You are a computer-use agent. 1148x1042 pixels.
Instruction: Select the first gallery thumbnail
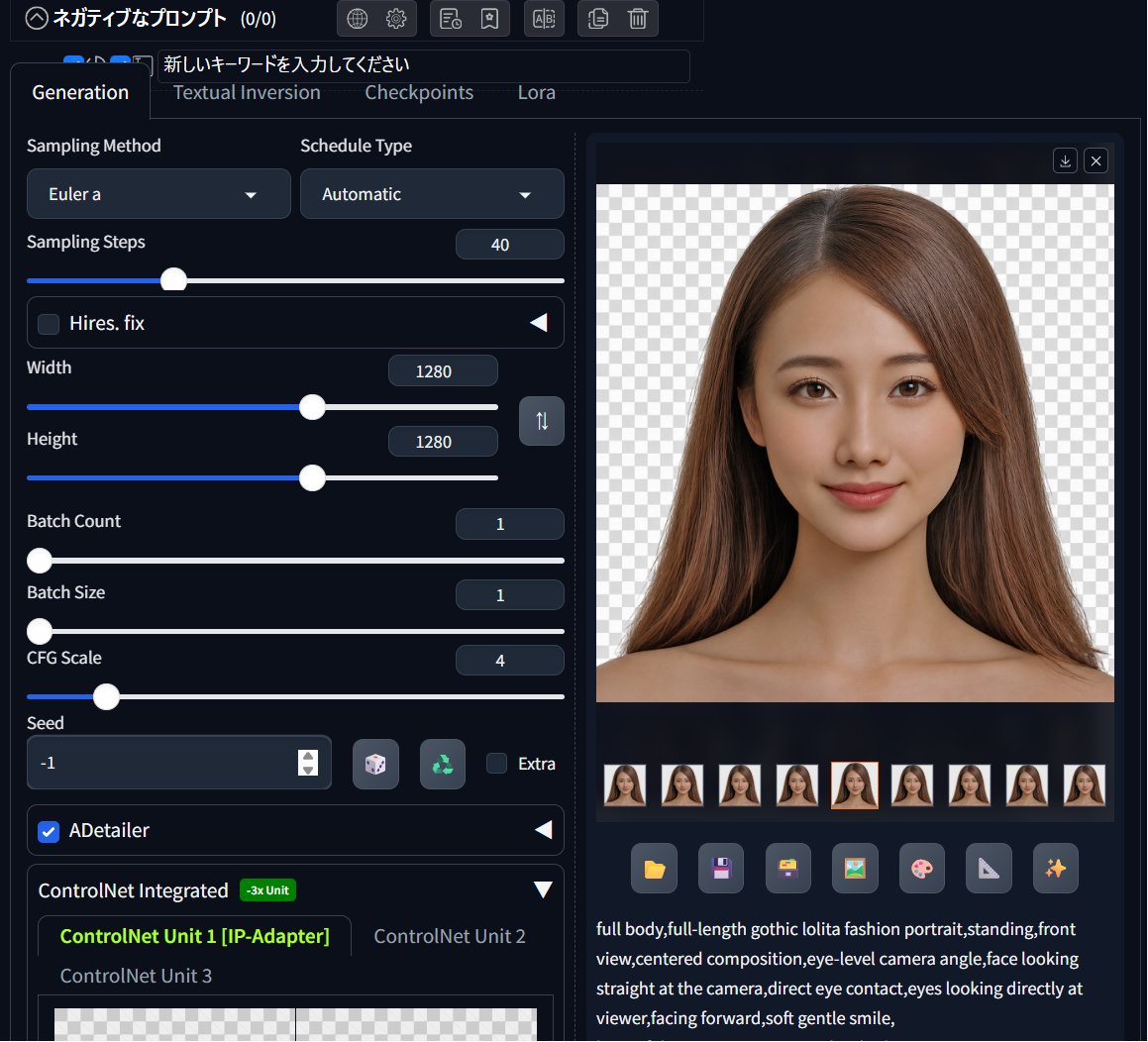[625, 785]
